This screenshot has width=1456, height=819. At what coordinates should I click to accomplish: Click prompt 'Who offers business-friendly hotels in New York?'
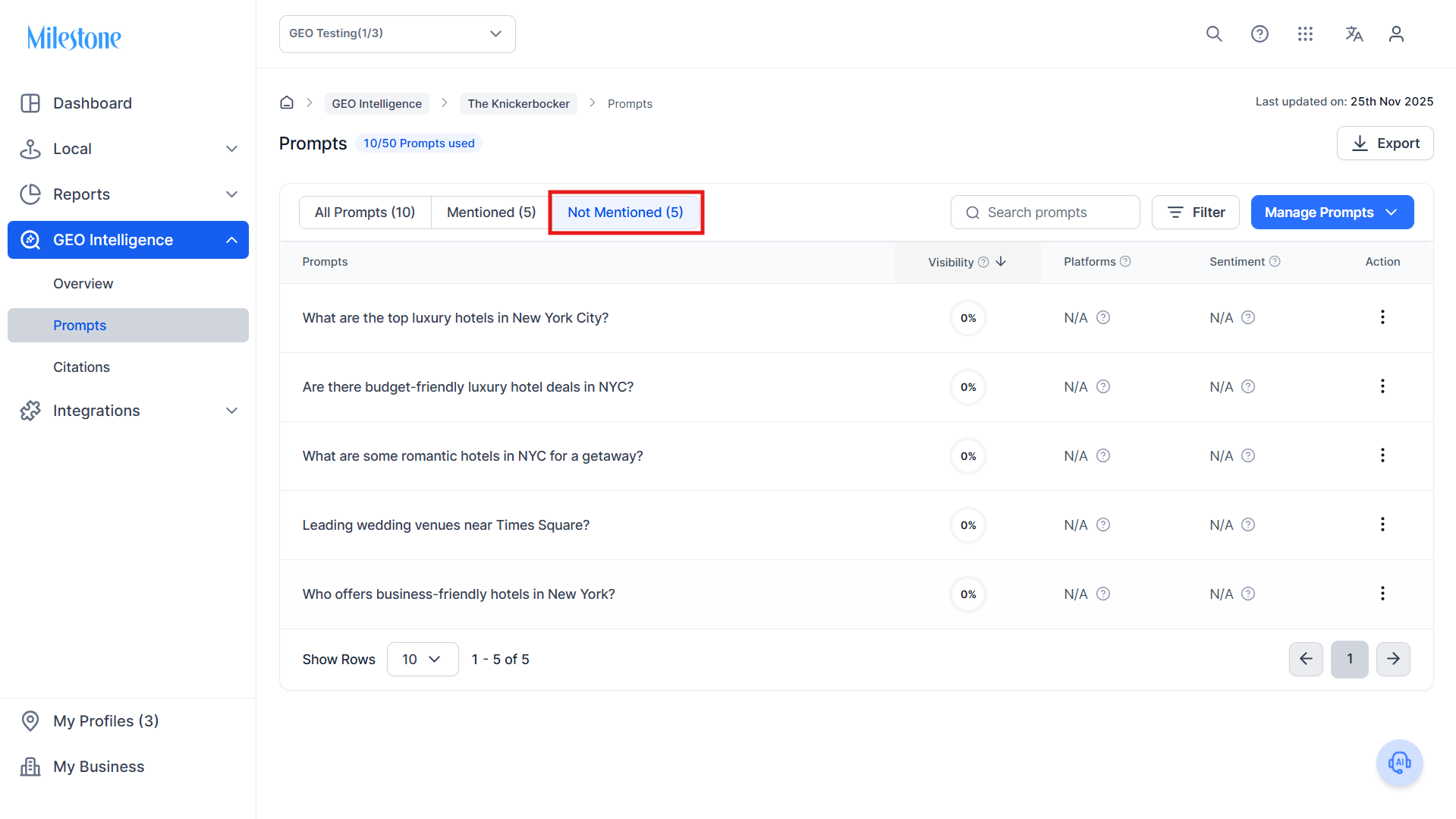459,594
